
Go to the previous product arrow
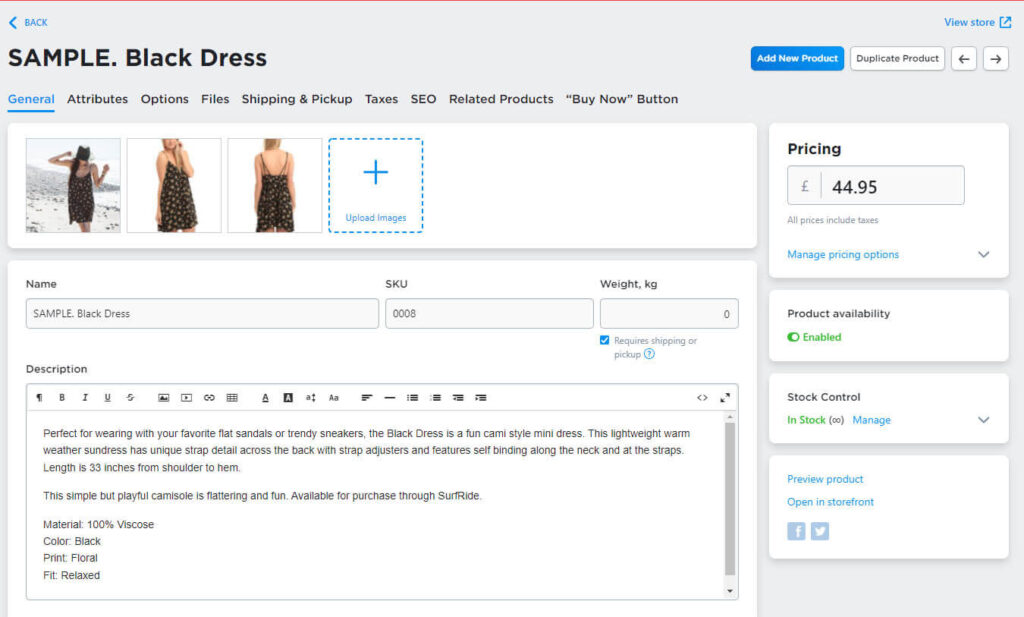click(964, 59)
